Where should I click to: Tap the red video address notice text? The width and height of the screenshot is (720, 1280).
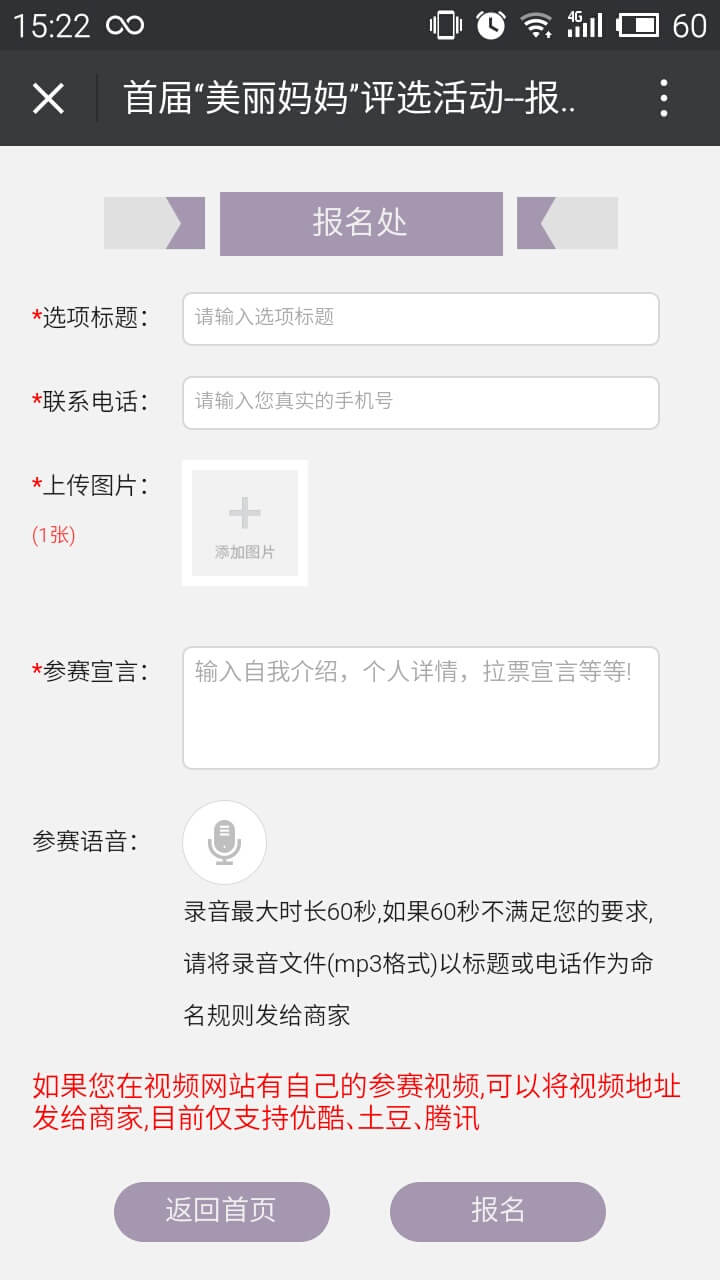coord(356,1101)
